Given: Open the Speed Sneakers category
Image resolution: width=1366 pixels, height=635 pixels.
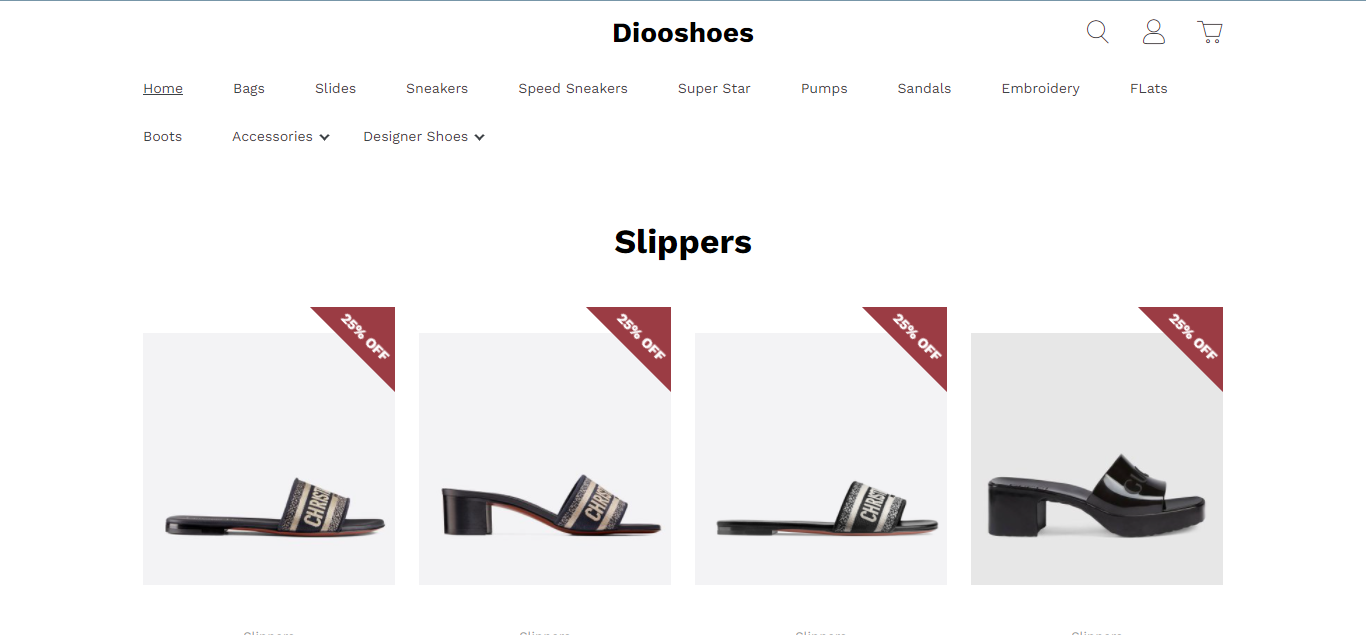Looking at the screenshot, I should pos(573,88).
